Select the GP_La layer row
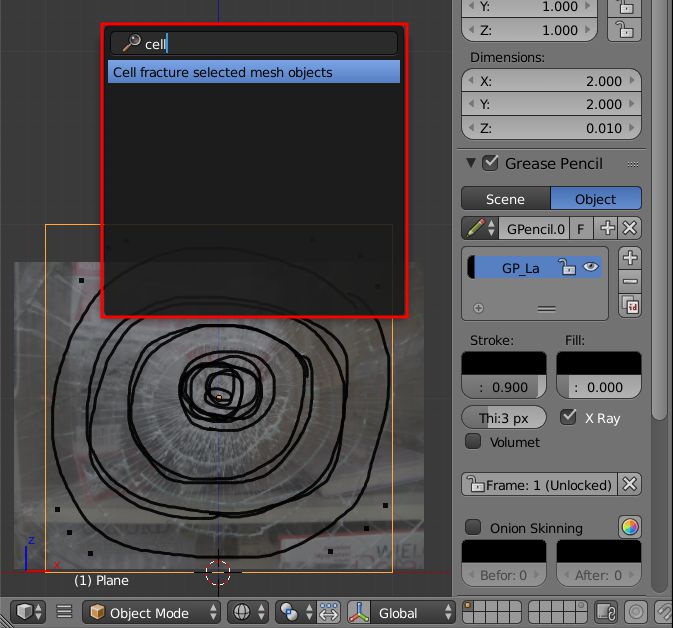 (x=534, y=268)
